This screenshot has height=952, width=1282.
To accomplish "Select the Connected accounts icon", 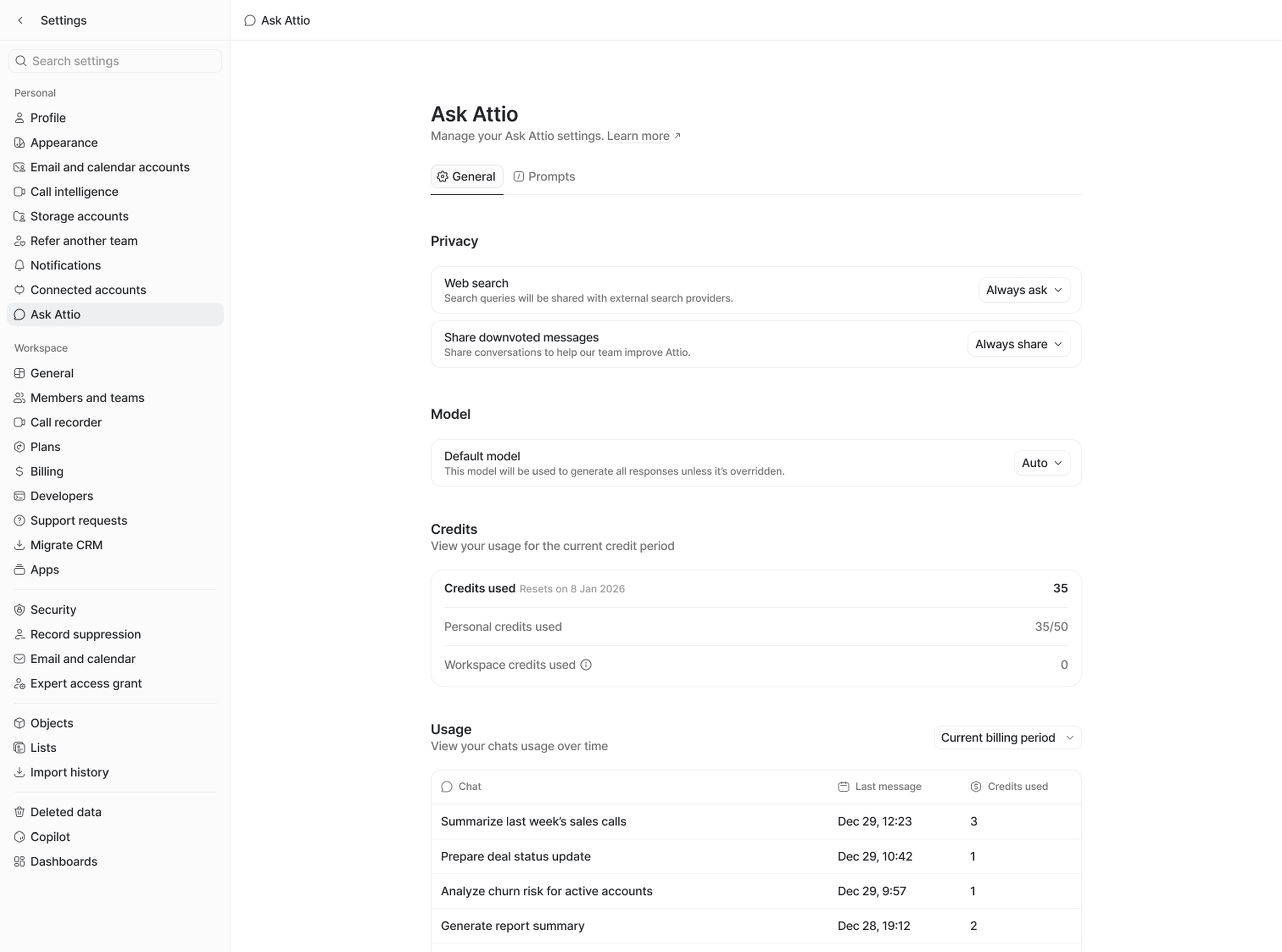I will click(x=20, y=290).
